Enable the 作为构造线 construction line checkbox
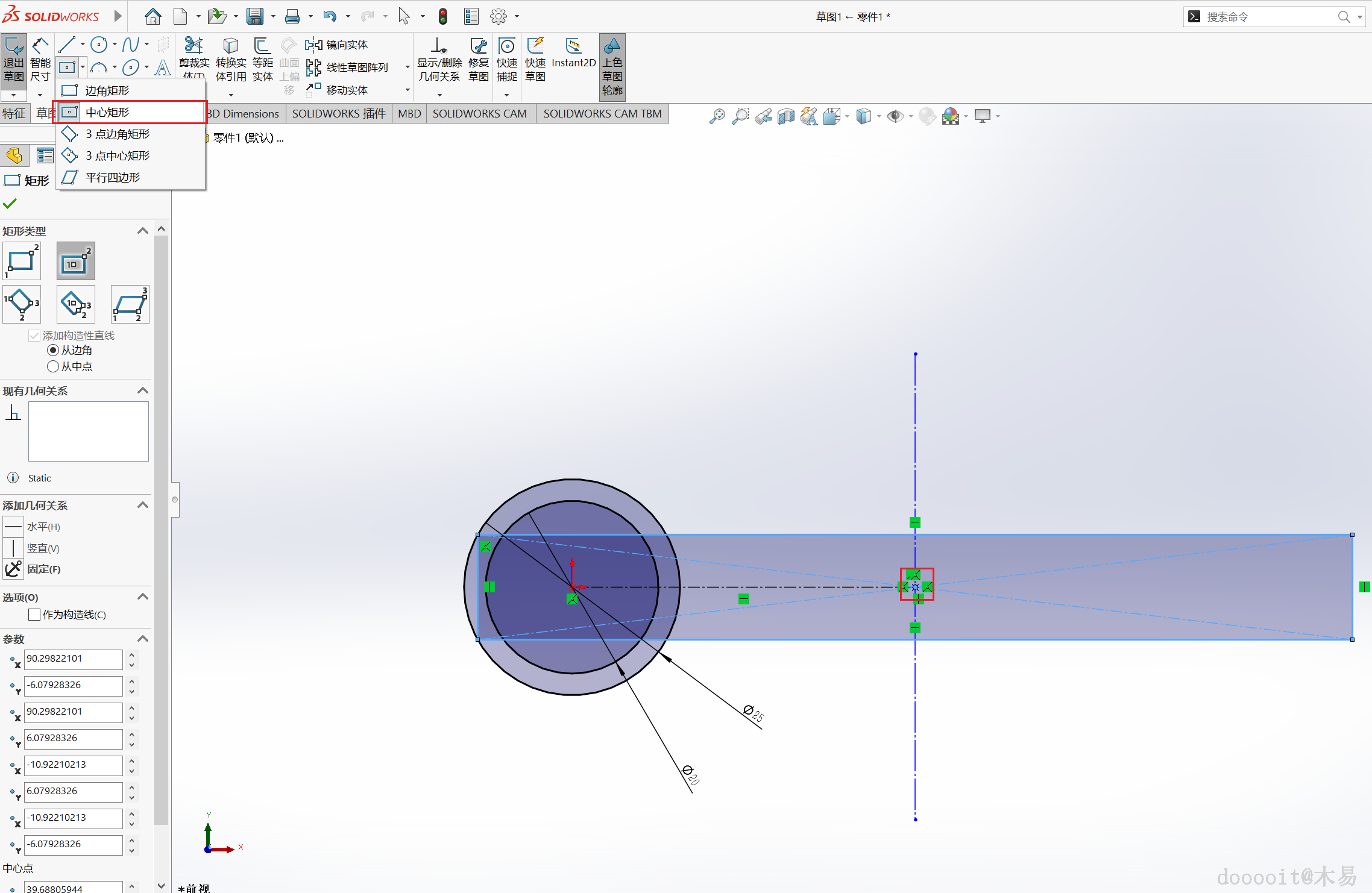1372x893 pixels. pos(34,615)
